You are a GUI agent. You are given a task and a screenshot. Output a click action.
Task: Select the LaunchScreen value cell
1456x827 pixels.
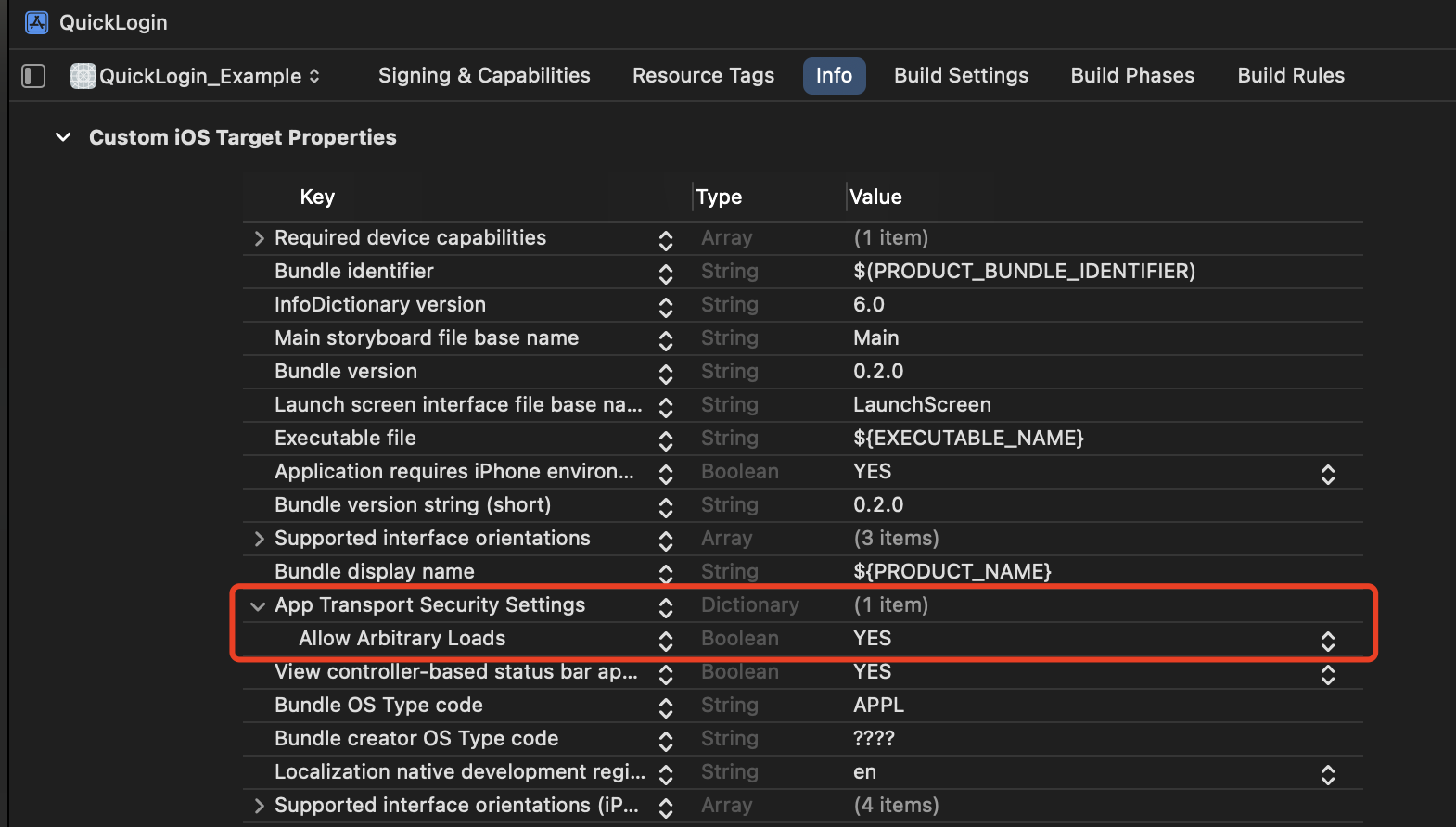[922, 404]
